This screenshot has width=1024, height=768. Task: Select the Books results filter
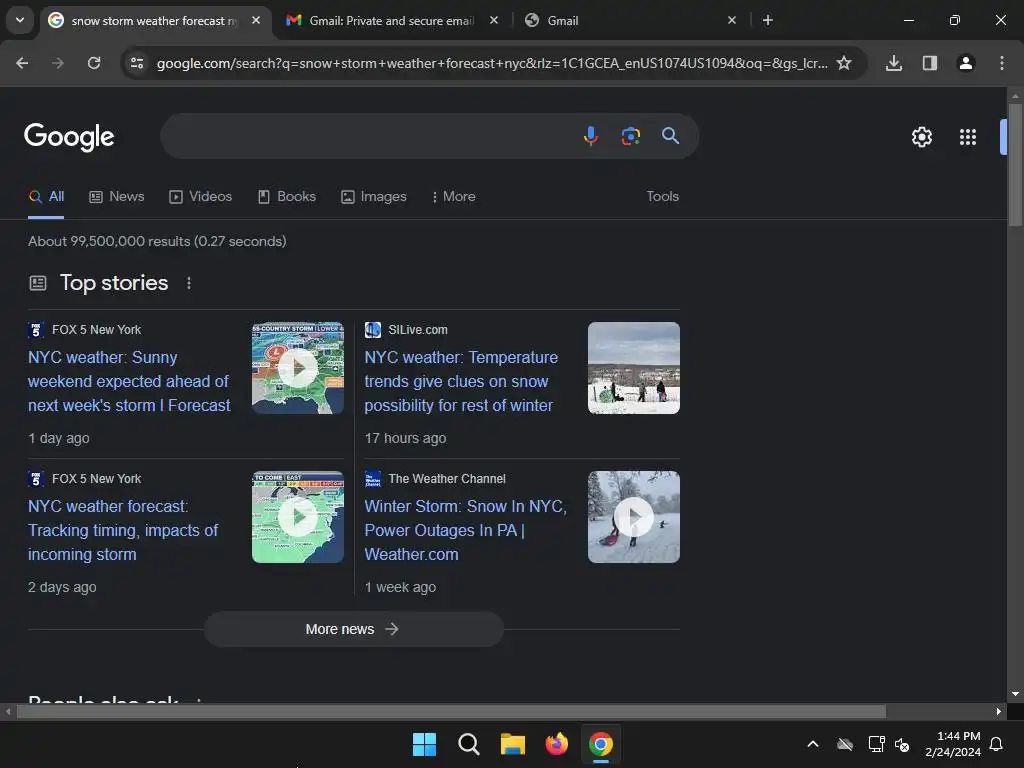click(287, 197)
